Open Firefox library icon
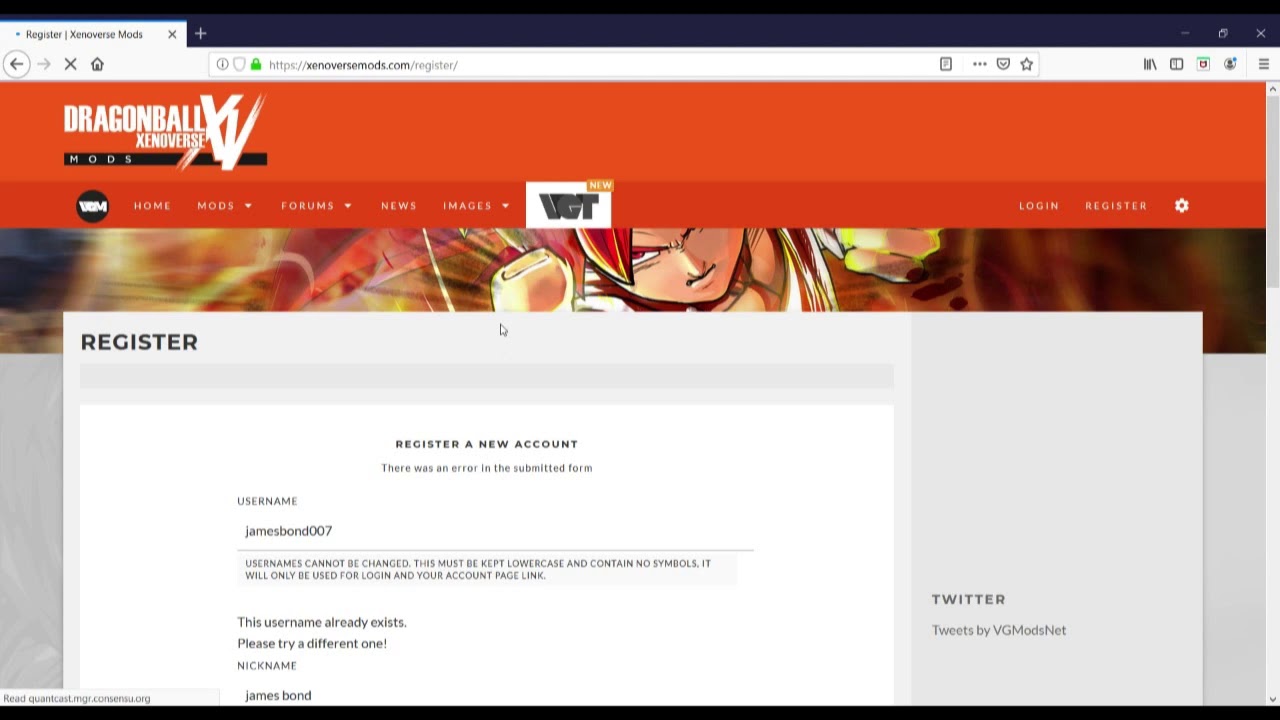This screenshot has width=1280, height=720. (1150, 64)
